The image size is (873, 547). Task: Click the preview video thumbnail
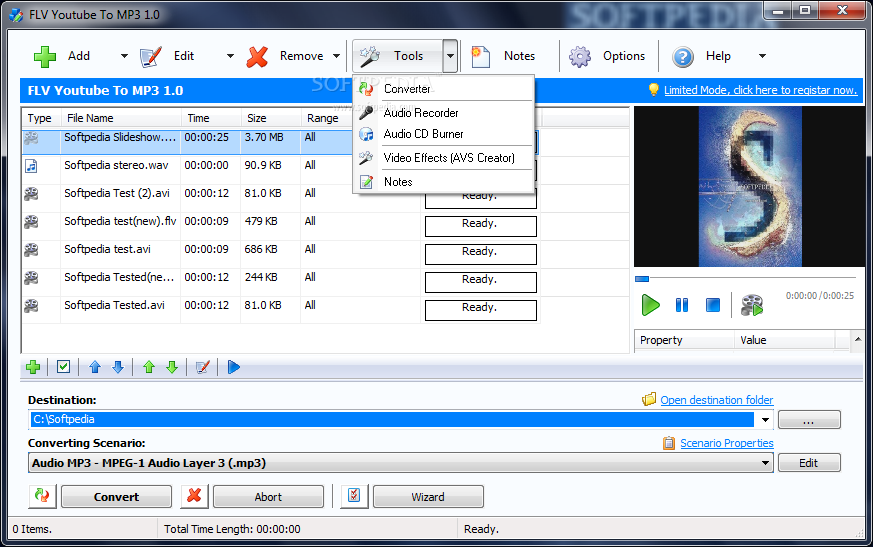750,187
